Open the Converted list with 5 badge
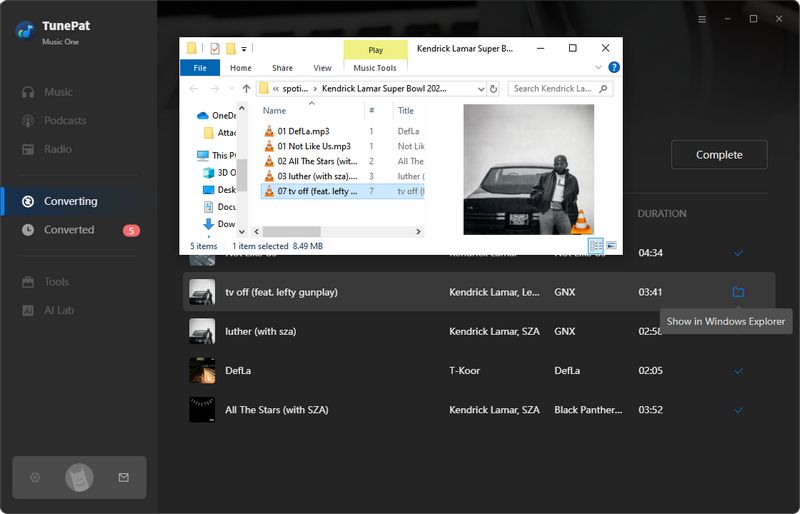 [x=69, y=230]
